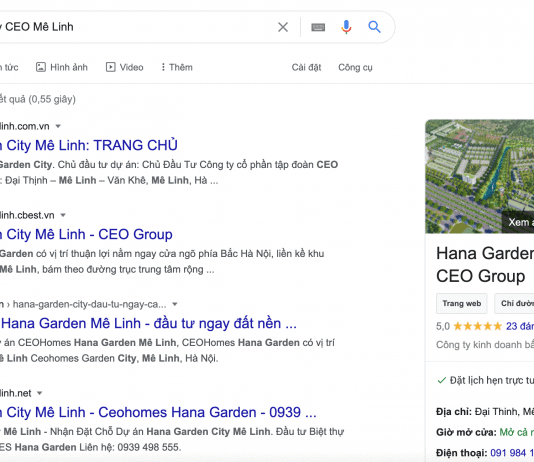This screenshot has width=534, height=462.
Task: Open the City Mê Linh: TRANG CHỦ result
Action: pyautogui.click(x=89, y=145)
